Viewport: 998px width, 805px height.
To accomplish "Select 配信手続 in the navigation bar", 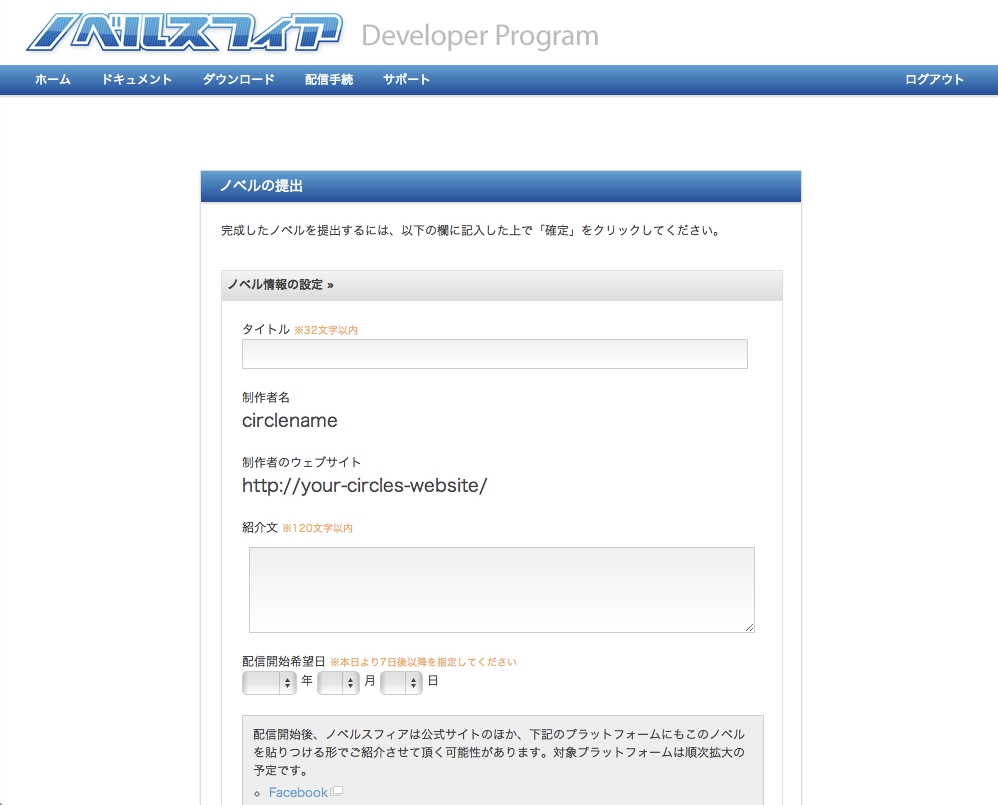I will (329, 80).
